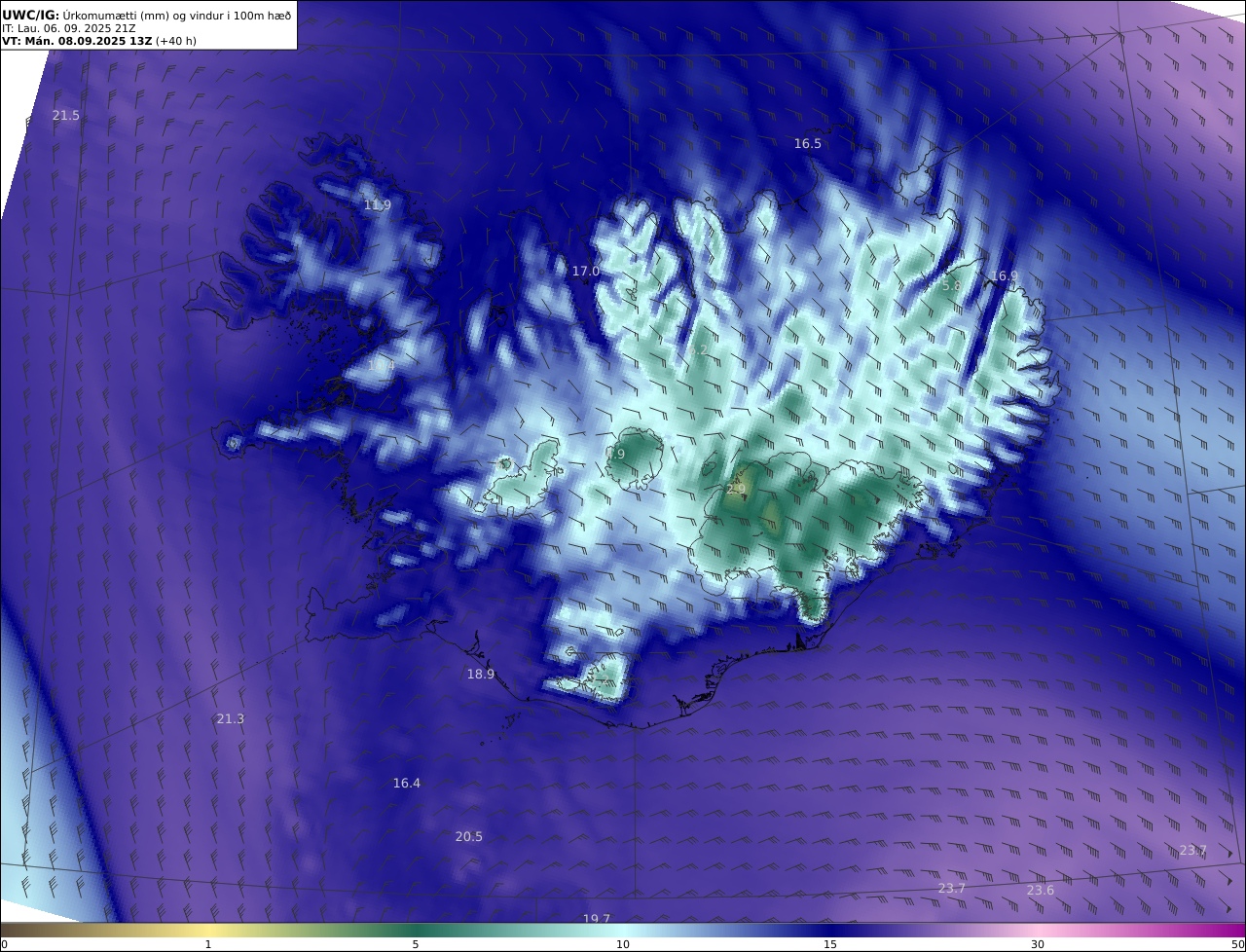Click the 21.3 value label
Viewport: 1246px width, 952px height.
[x=231, y=719]
